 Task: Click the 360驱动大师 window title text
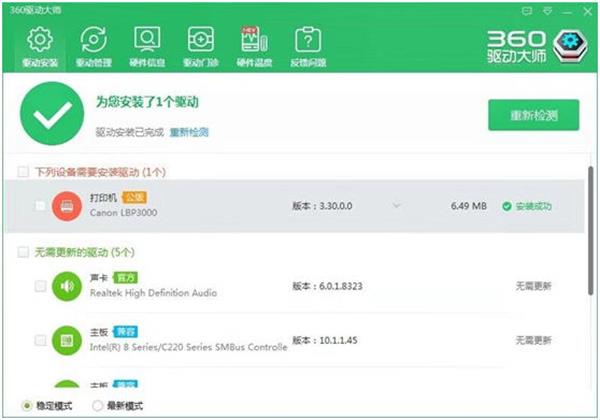[35, 10]
